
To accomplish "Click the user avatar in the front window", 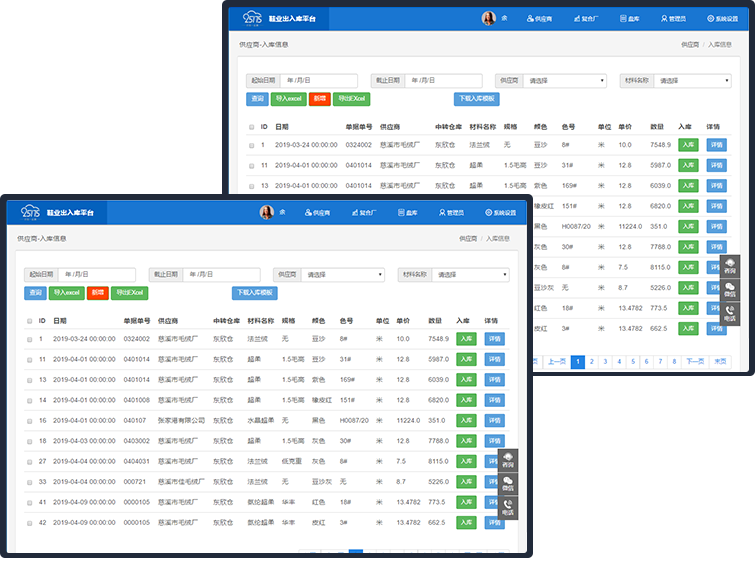I will 267,212.
